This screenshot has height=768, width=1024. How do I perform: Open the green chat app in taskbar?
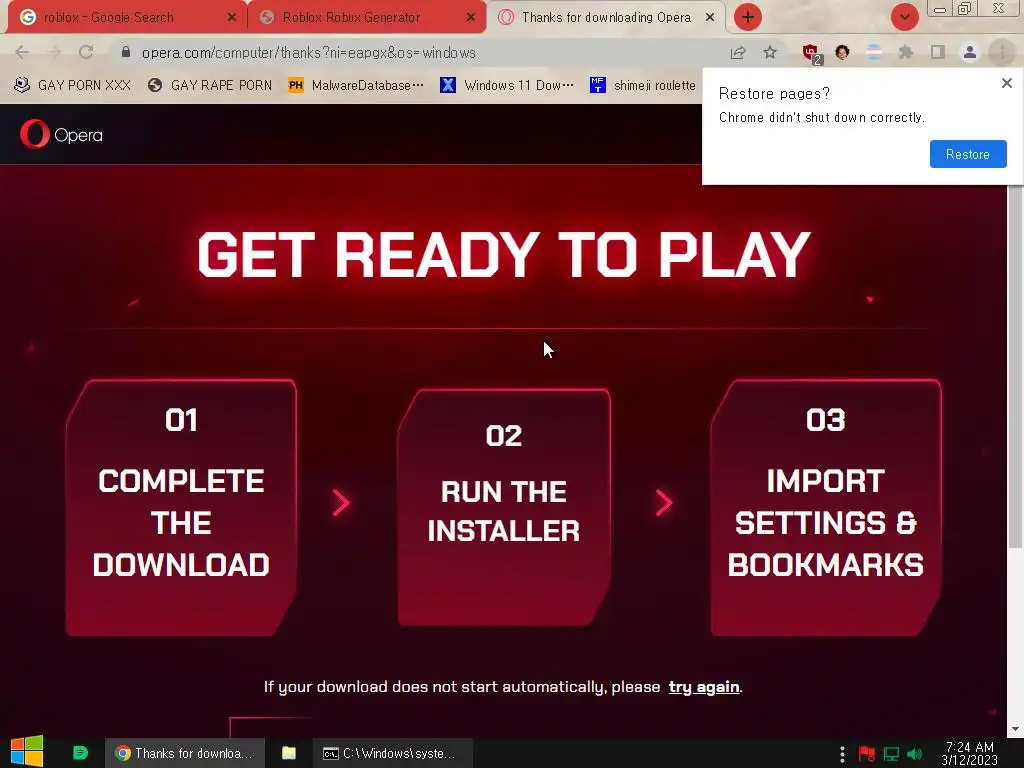(80, 753)
